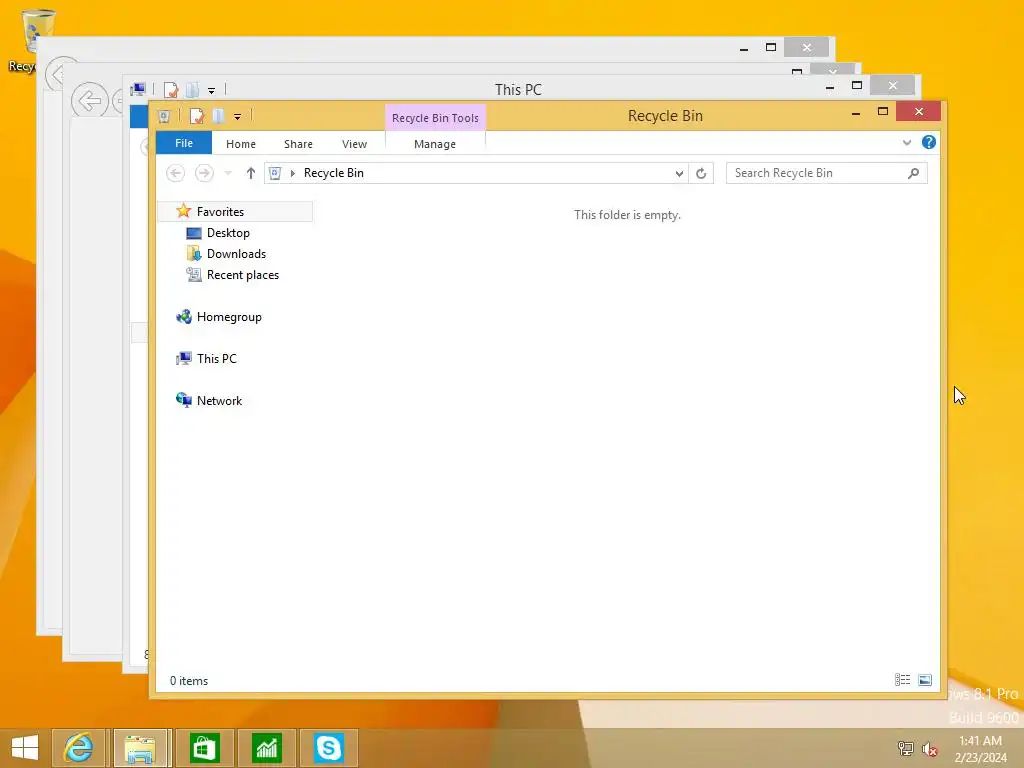Select Favorites in the navigation pane

(235, 212)
